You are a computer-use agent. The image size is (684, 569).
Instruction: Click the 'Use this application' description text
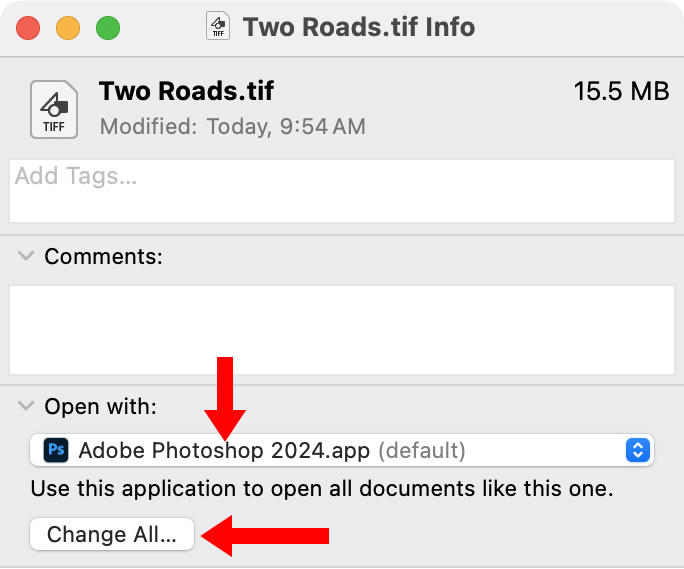321,490
